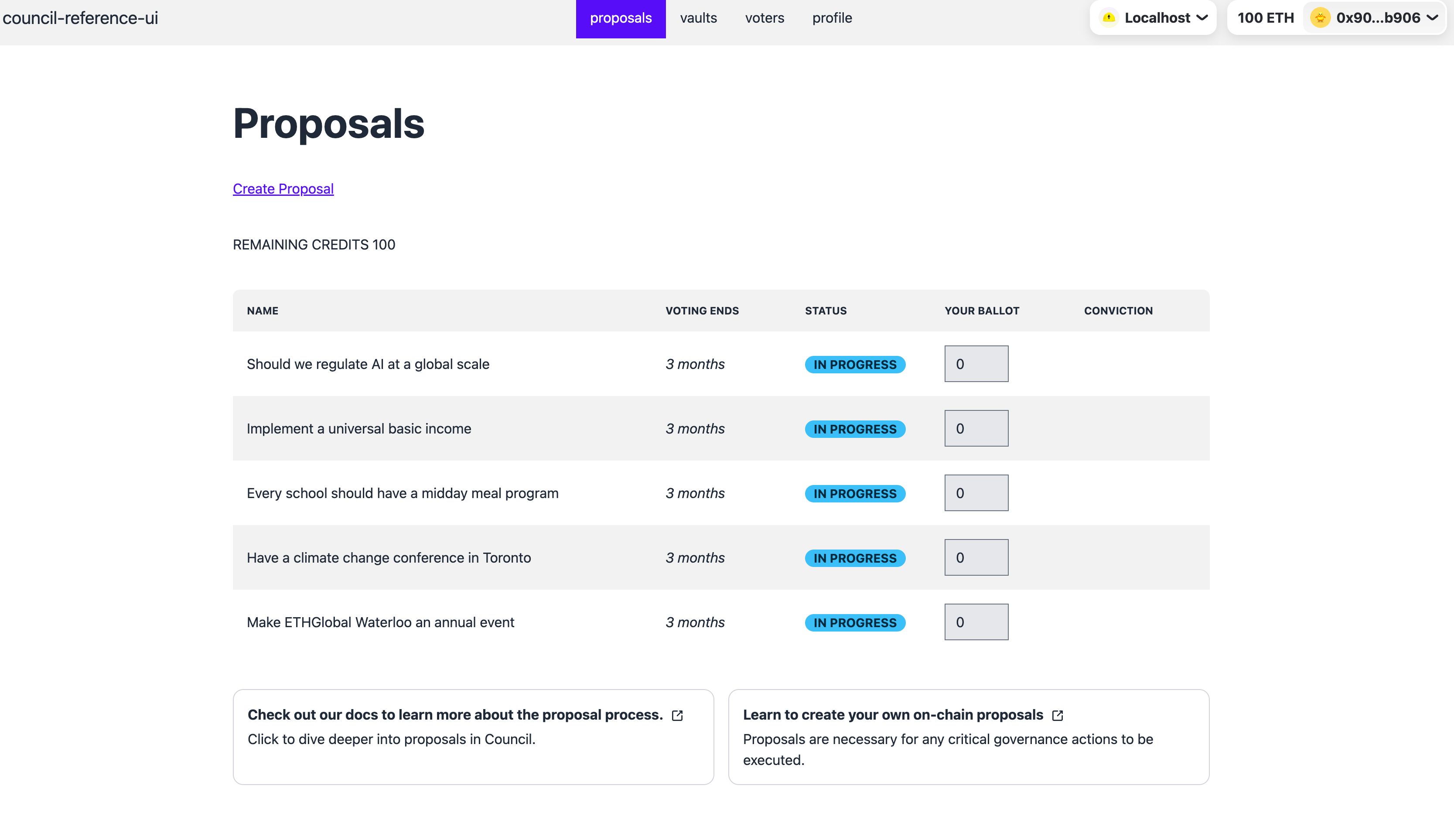
Task: Focus ballot input for universal basic income
Action: tap(976, 428)
